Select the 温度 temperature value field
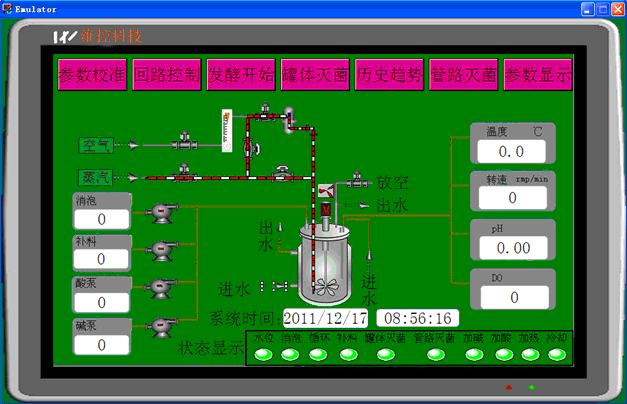This screenshot has width=627, height=404. point(511,151)
